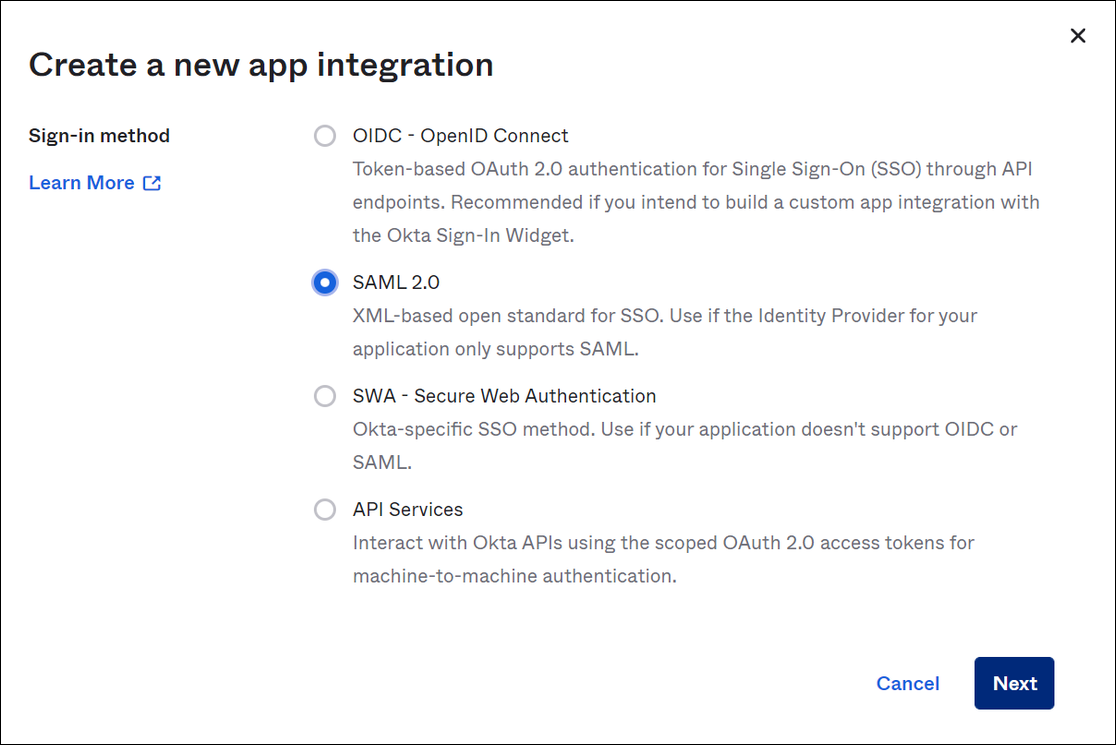
Task: Dismiss the dialog with the X icon
Action: tap(1078, 35)
